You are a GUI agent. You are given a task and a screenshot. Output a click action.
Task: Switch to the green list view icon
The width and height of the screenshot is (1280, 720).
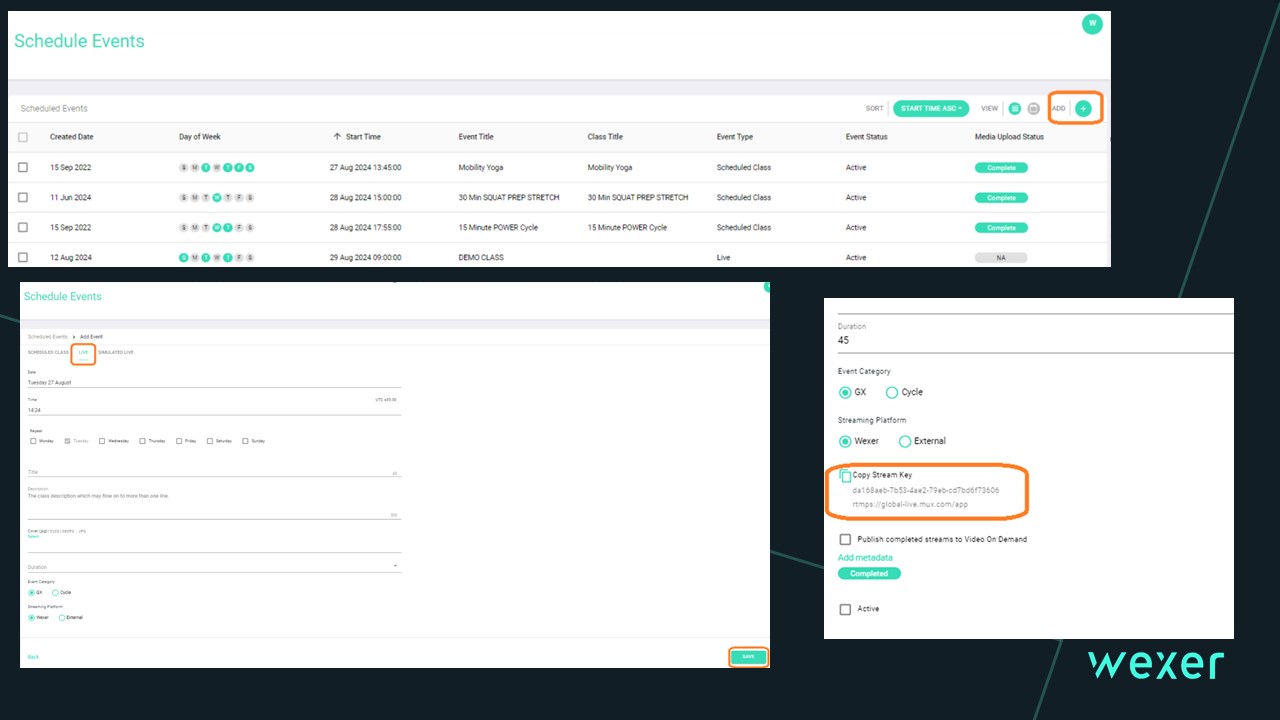1015,108
